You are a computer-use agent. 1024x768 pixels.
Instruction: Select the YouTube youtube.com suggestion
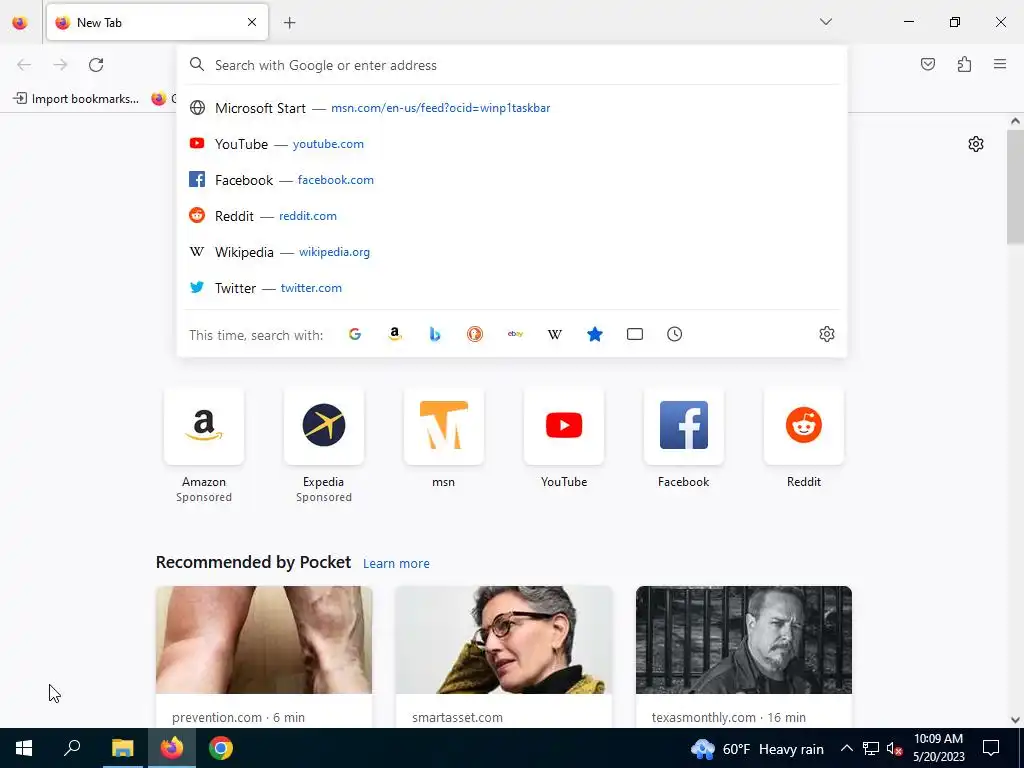(x=512, y=144)
